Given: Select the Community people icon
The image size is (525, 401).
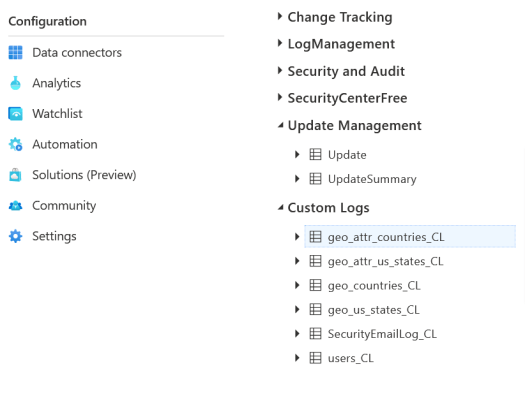Looking at the screenshot, I should 15,206.
